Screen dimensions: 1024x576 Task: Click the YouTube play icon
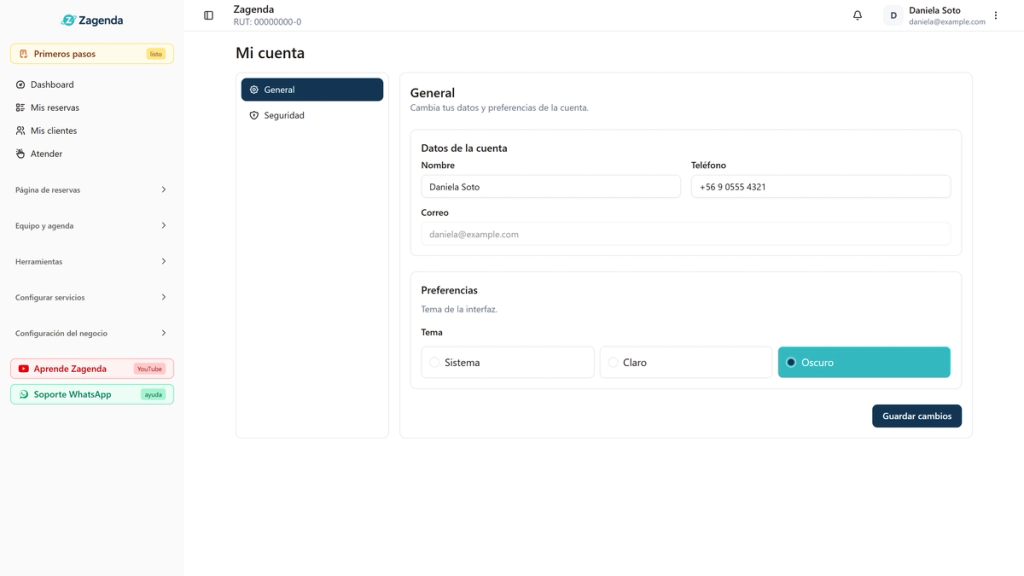24,369
